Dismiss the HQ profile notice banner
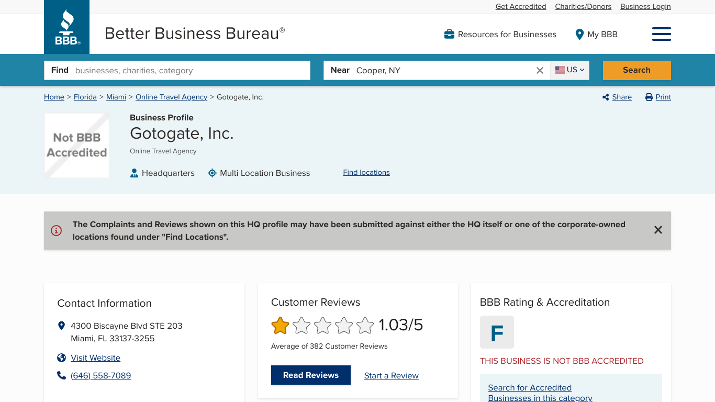The width and height of the screenshot is (715, 402). pyautogui.click(x=658, y=230)
